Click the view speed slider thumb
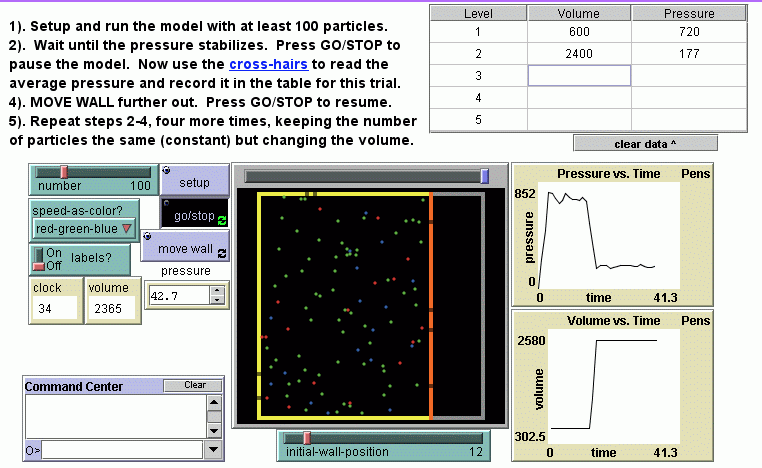The image size is (762, 468). (485, 176)
